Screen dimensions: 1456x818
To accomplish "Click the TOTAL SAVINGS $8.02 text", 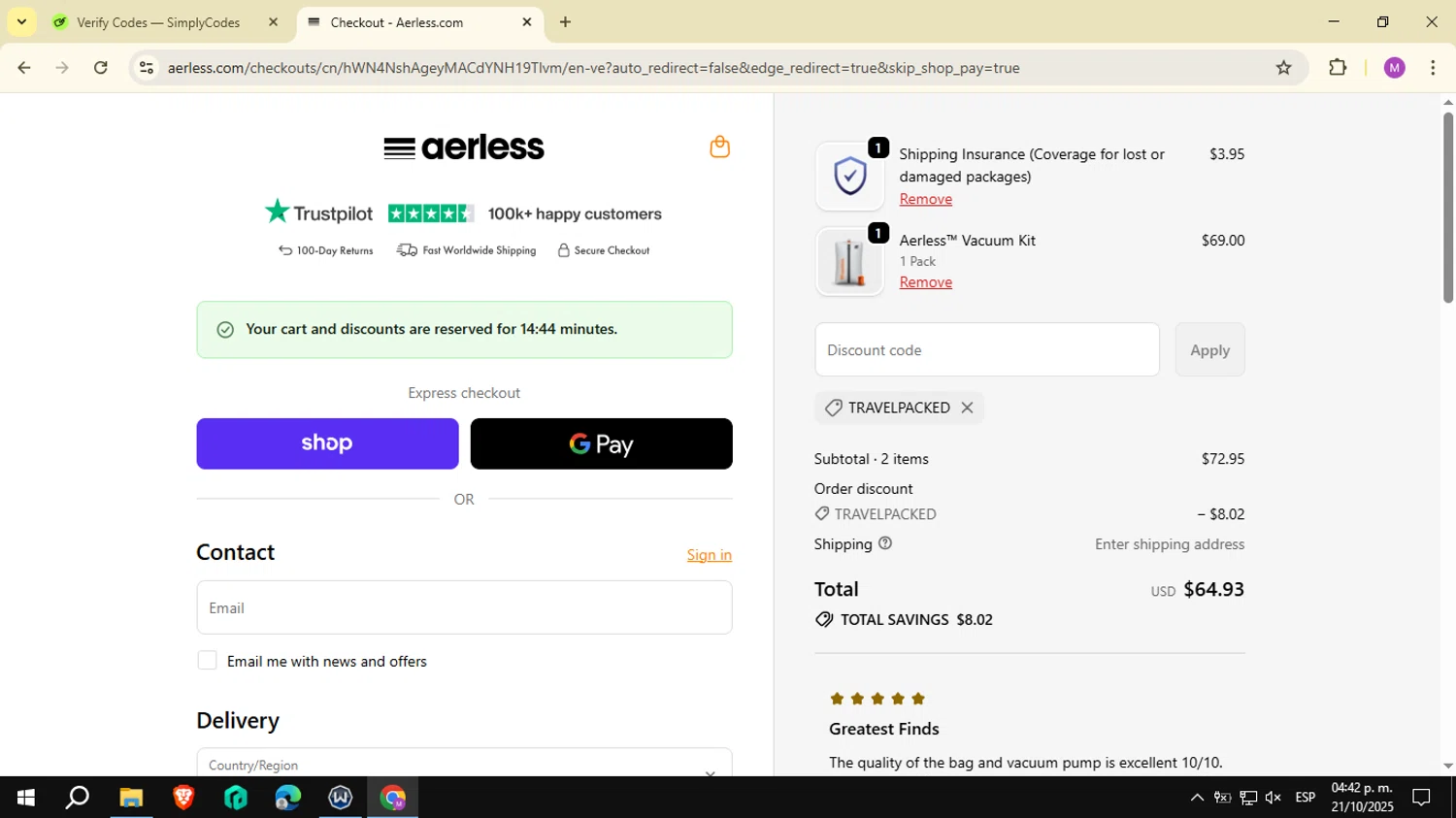I will 916,620.
